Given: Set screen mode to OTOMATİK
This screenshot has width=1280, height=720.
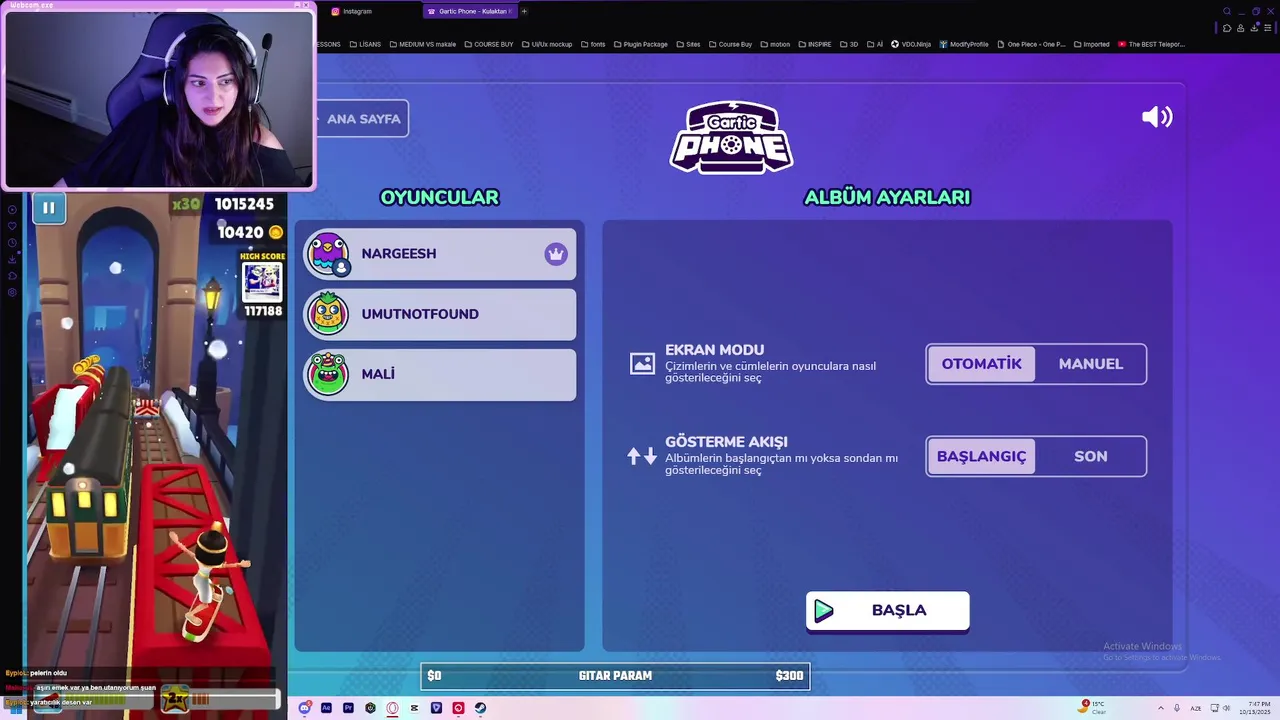Looking at the screenshot, I should pos(981,364).
